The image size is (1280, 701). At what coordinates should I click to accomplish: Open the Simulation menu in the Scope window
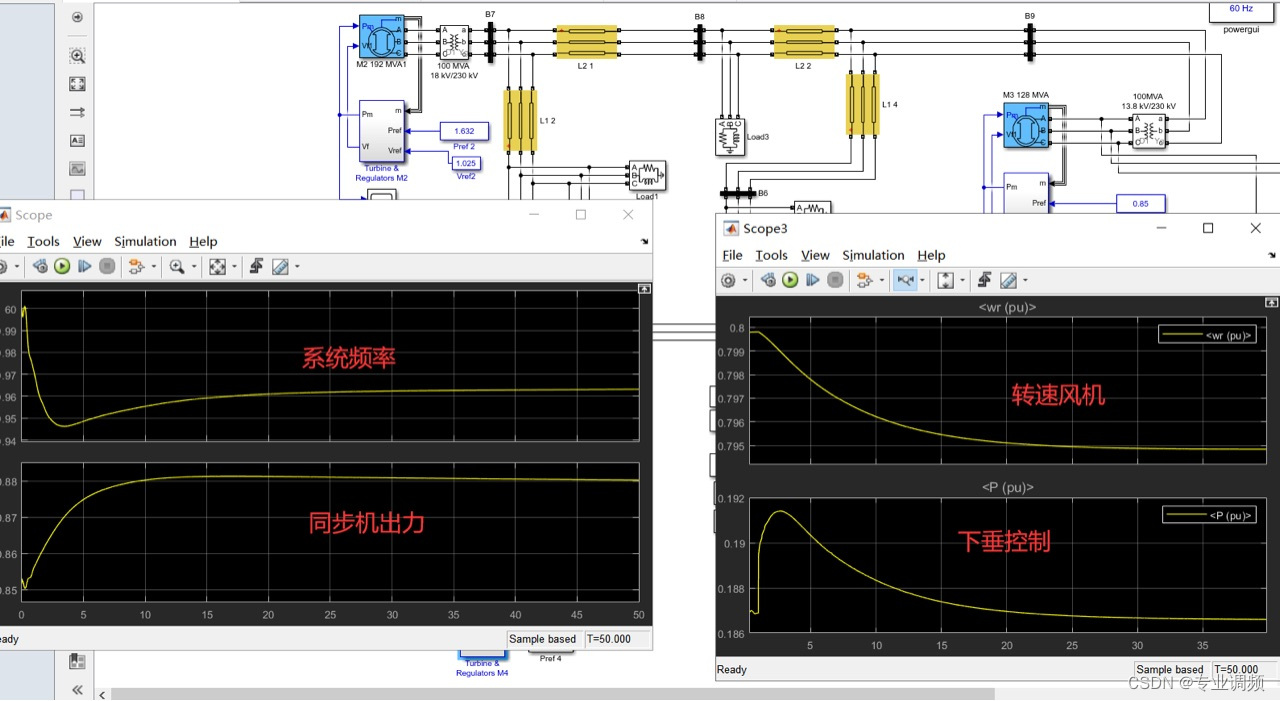coord(145,241)
